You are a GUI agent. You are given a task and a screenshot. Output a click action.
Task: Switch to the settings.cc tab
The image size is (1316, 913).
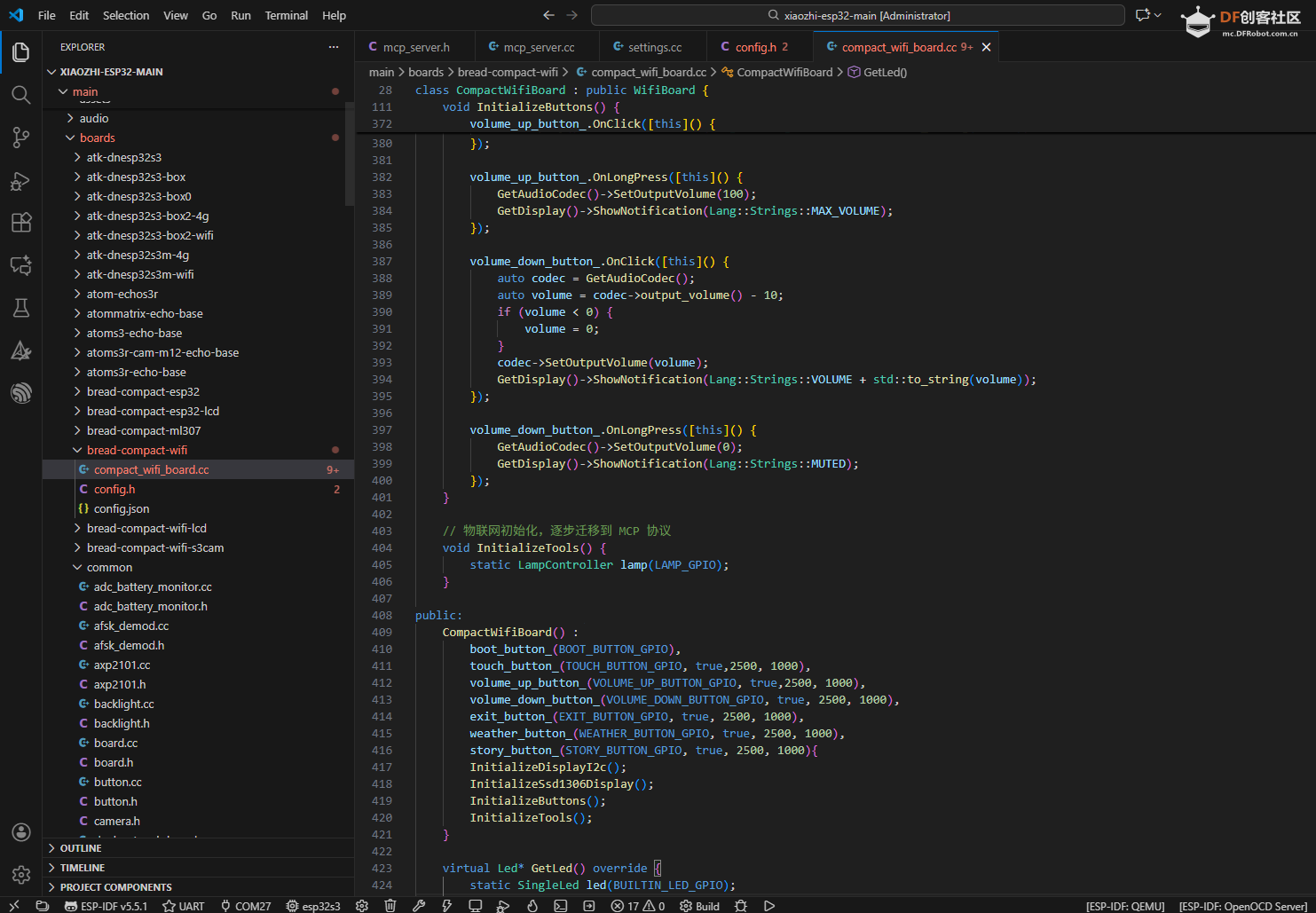(x=654, y=47)
